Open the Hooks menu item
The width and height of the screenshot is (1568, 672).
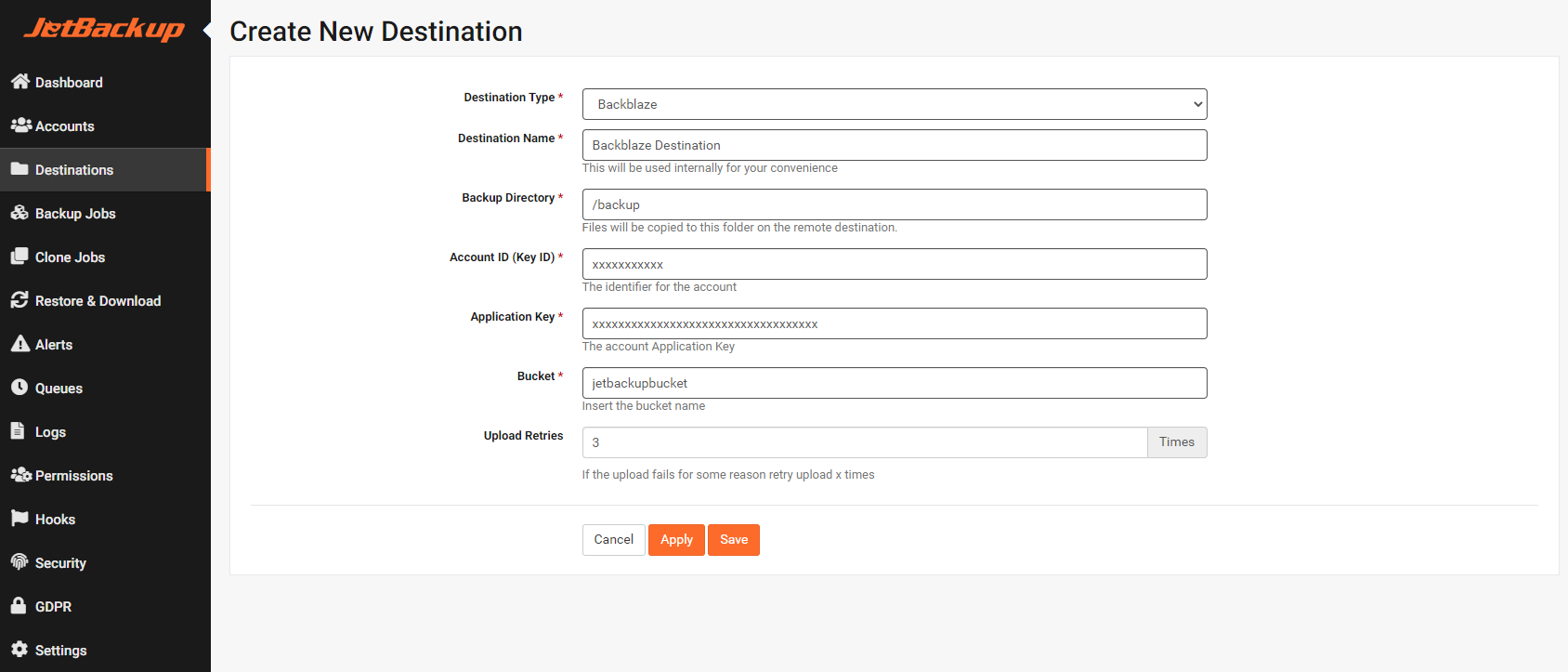pos(55,520)
